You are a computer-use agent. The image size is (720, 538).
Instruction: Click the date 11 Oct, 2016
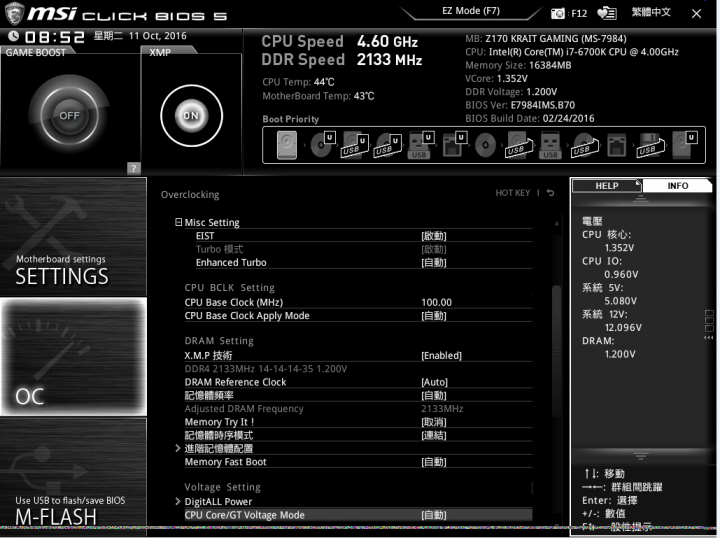(158, 36)
